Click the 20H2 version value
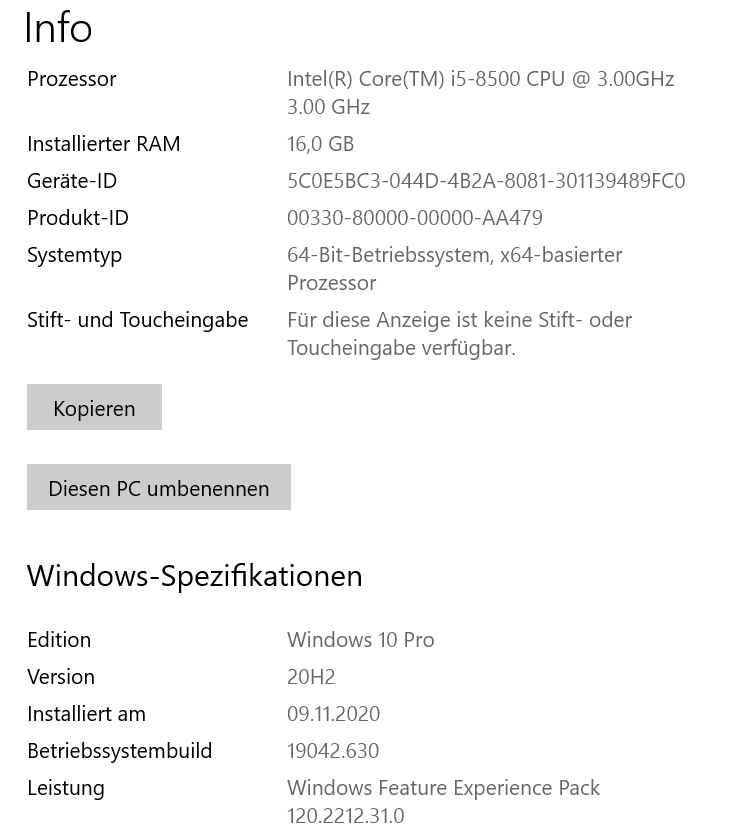The height and width of the screenshot is (840, 740). (311, 677)
